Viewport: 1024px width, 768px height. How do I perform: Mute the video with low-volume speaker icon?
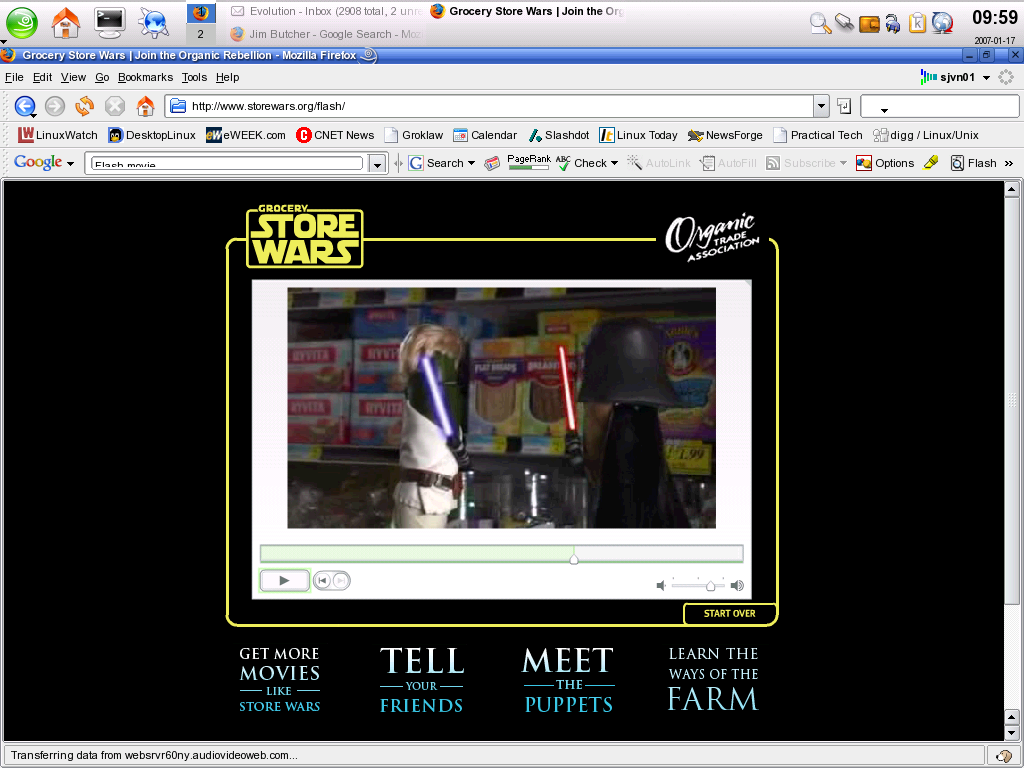[x=661, y=585]
